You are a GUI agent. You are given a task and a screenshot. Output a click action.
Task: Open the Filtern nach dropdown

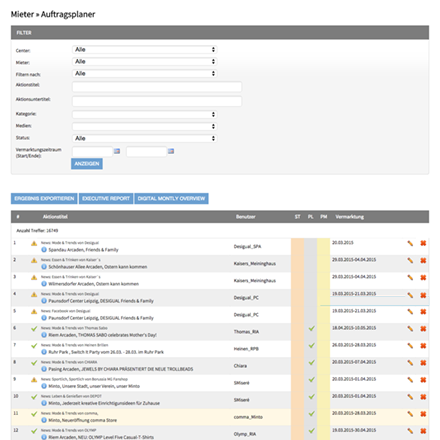[x=145, y=74]
